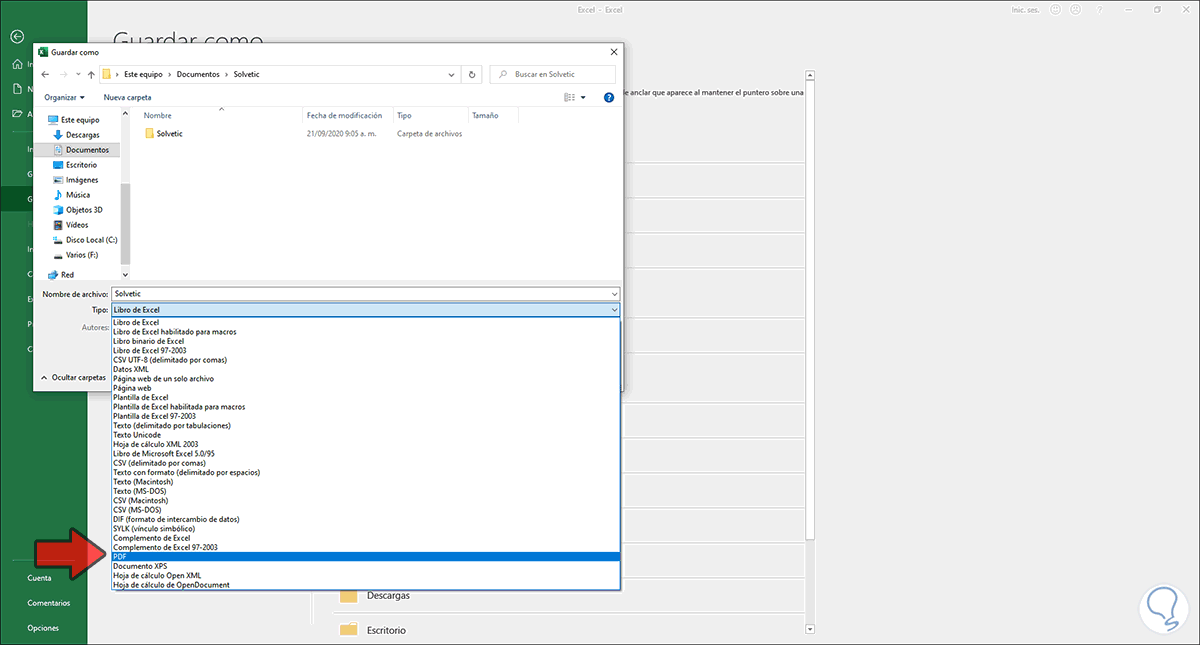Open Opciones in Excel backstage sidebar

[43, 628]
